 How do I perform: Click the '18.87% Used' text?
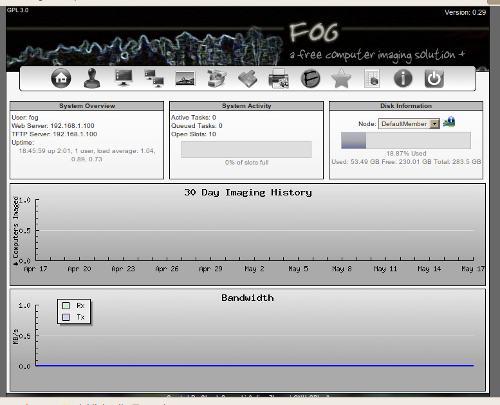[406, 154]
